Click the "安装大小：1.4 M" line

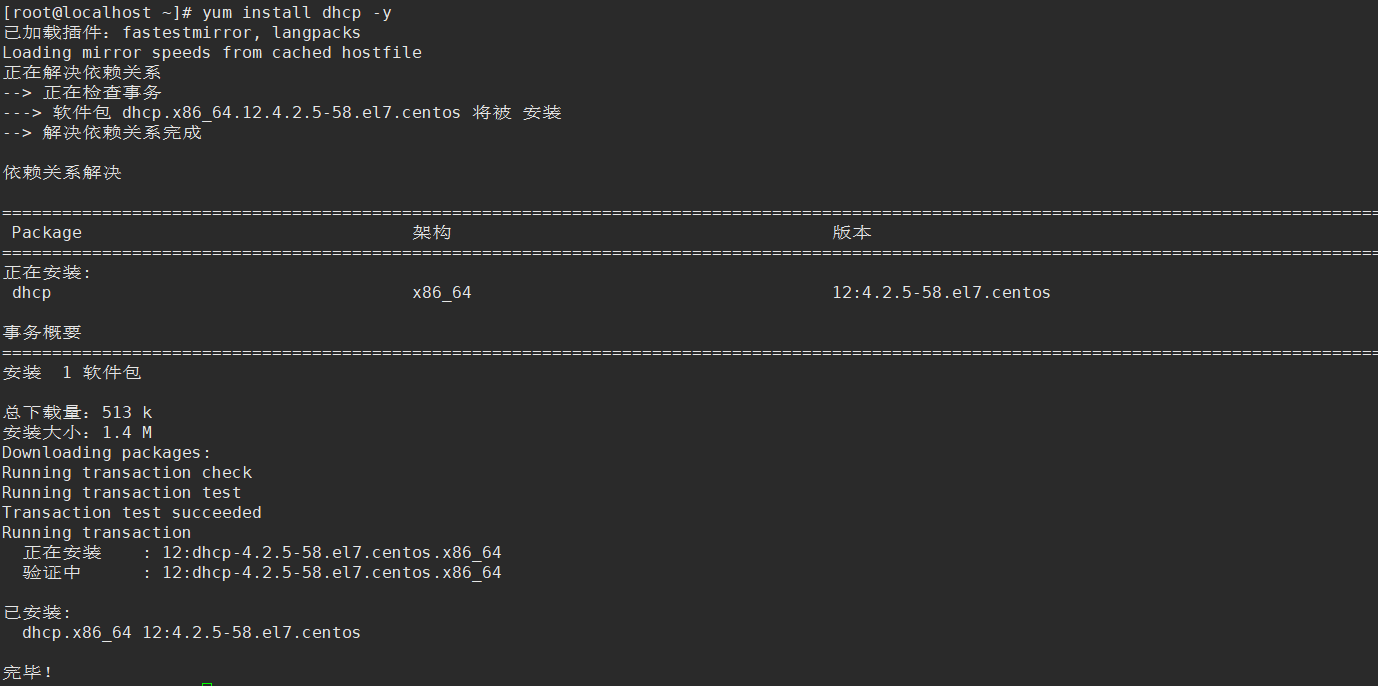click(x=77, y=432)
